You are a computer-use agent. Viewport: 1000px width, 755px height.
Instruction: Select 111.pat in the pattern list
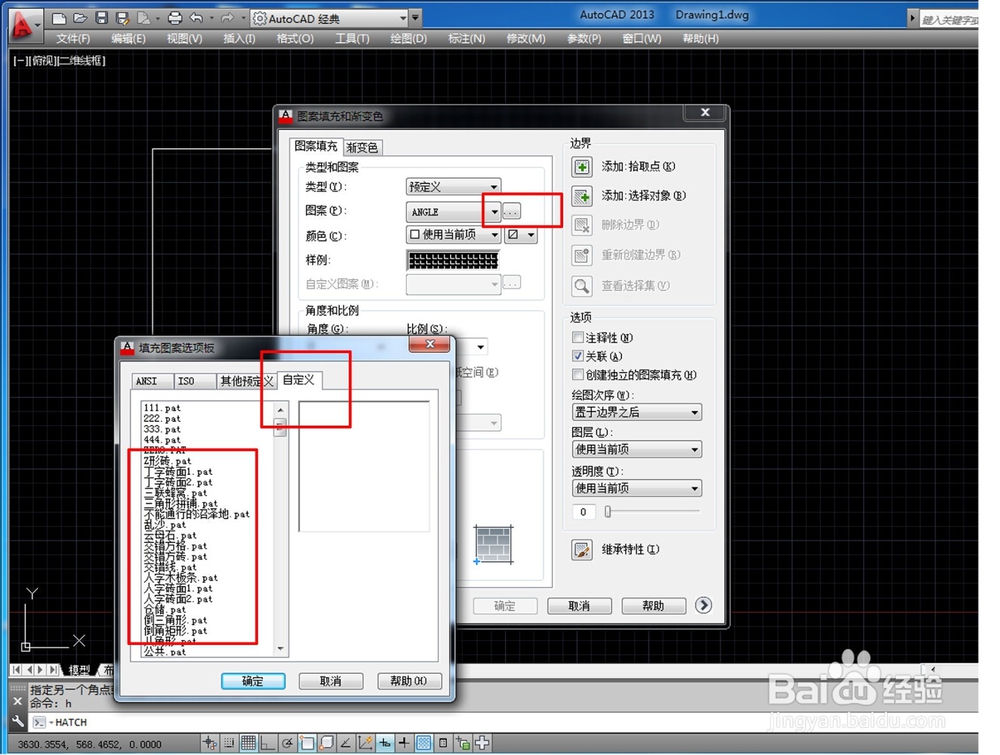[x=162, y=408]
